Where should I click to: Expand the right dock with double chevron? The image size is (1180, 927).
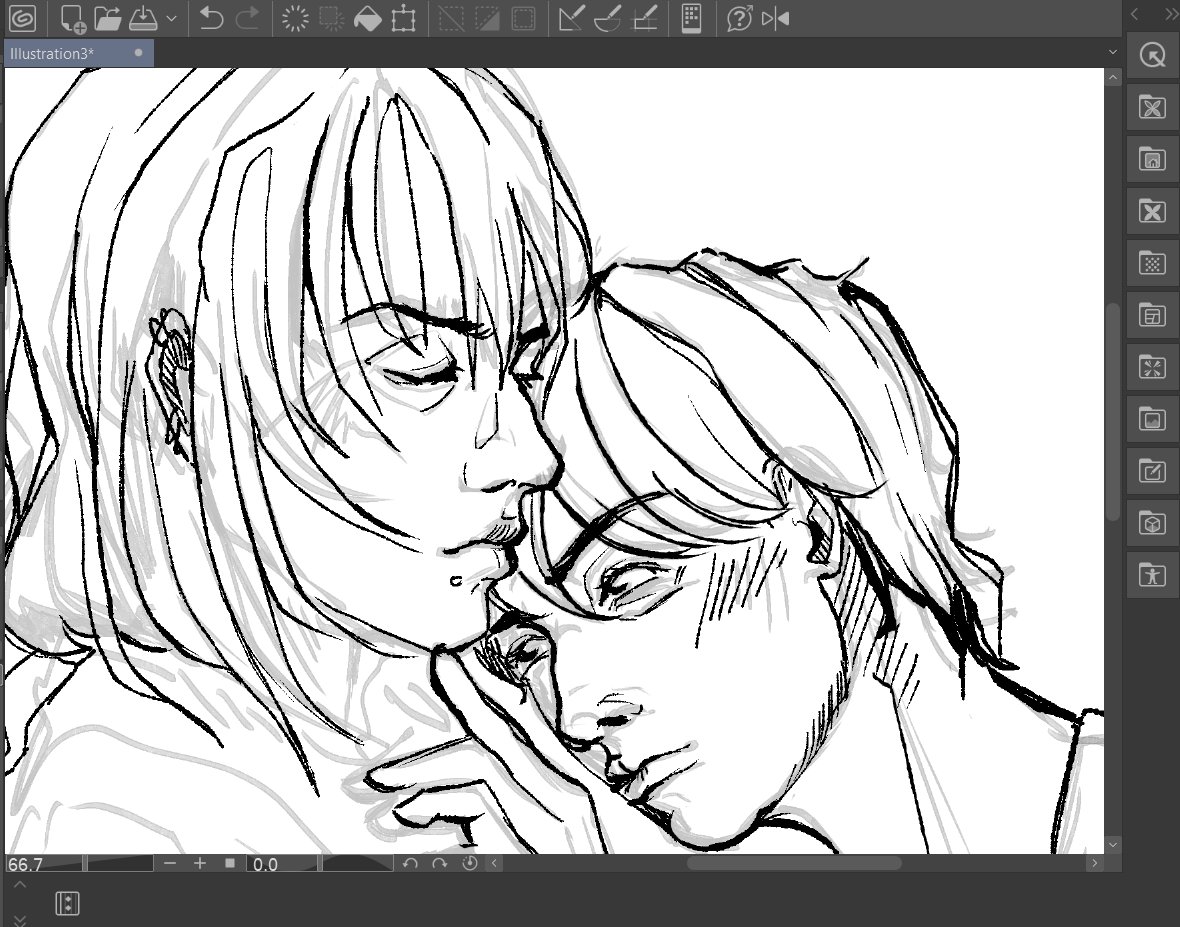(1171, 14)
